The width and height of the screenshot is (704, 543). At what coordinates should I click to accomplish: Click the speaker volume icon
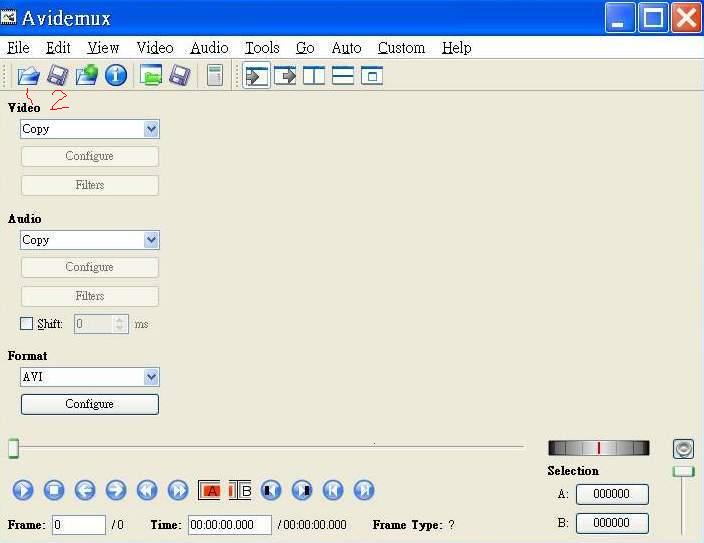[x=683, y=449]
